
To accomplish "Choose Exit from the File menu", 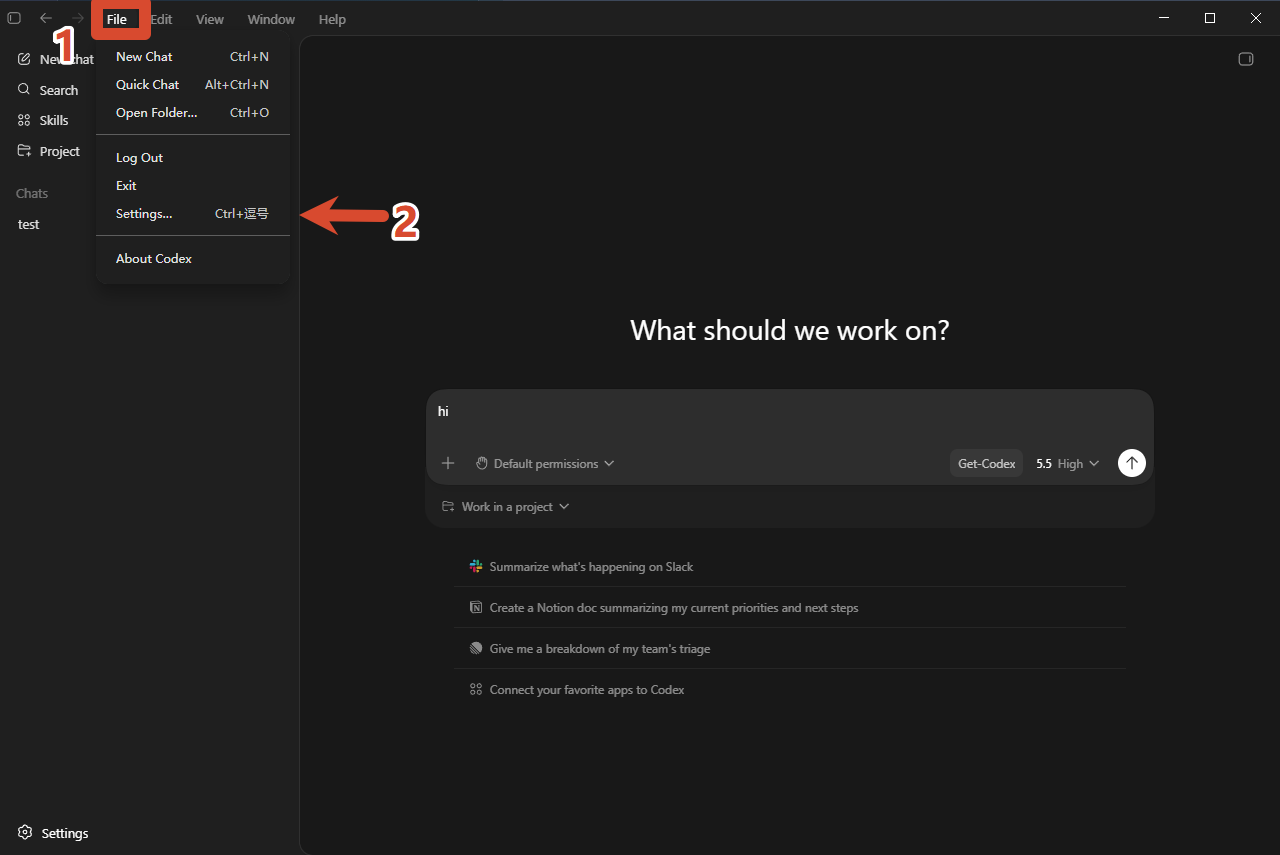I will [193, 186].
